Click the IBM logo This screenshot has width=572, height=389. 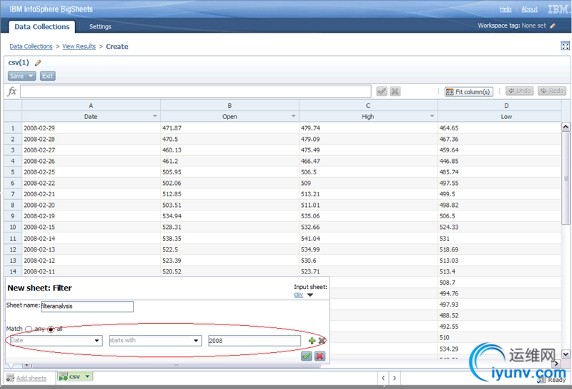point(559,9)
